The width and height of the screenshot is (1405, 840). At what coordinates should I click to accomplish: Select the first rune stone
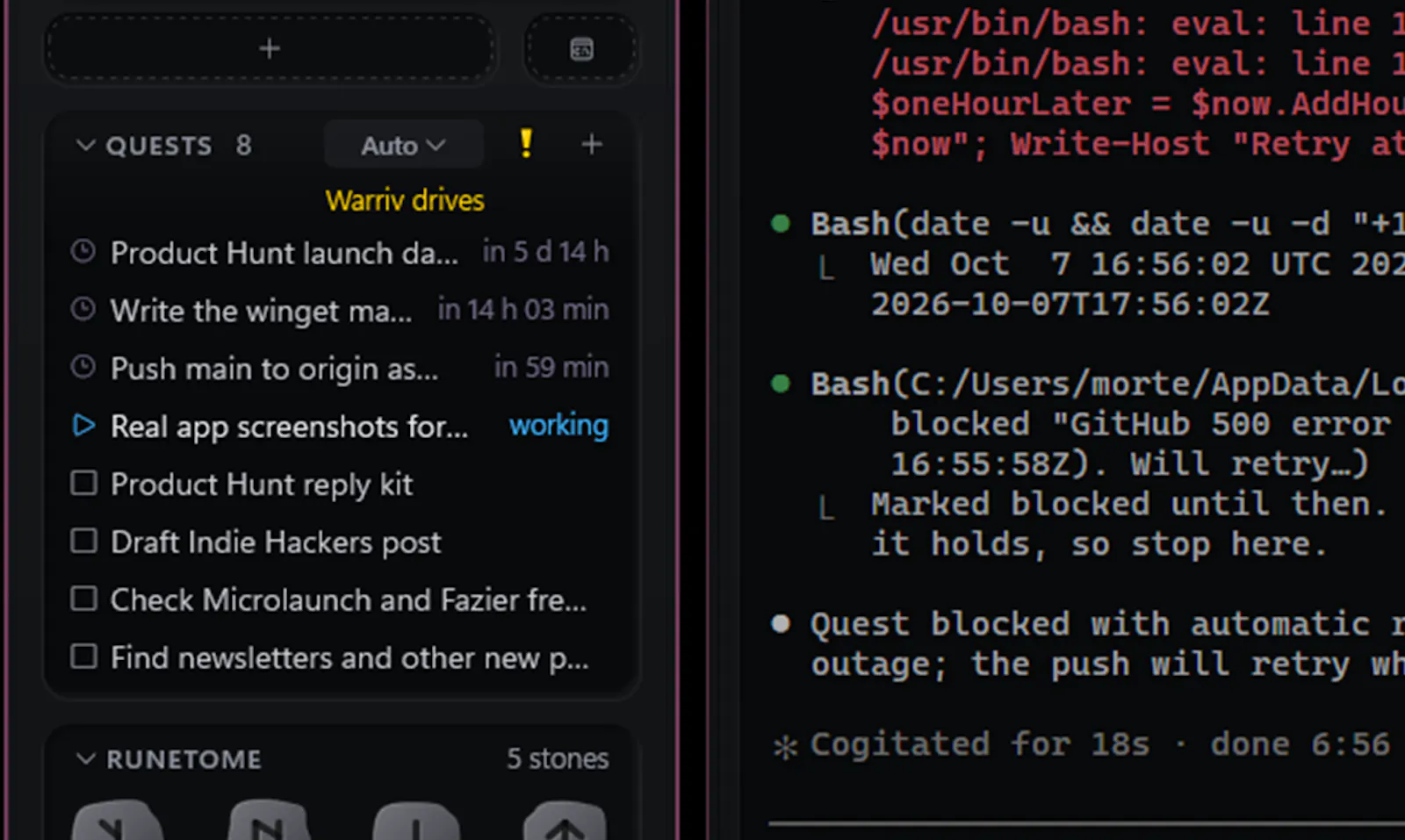[117, 820]
